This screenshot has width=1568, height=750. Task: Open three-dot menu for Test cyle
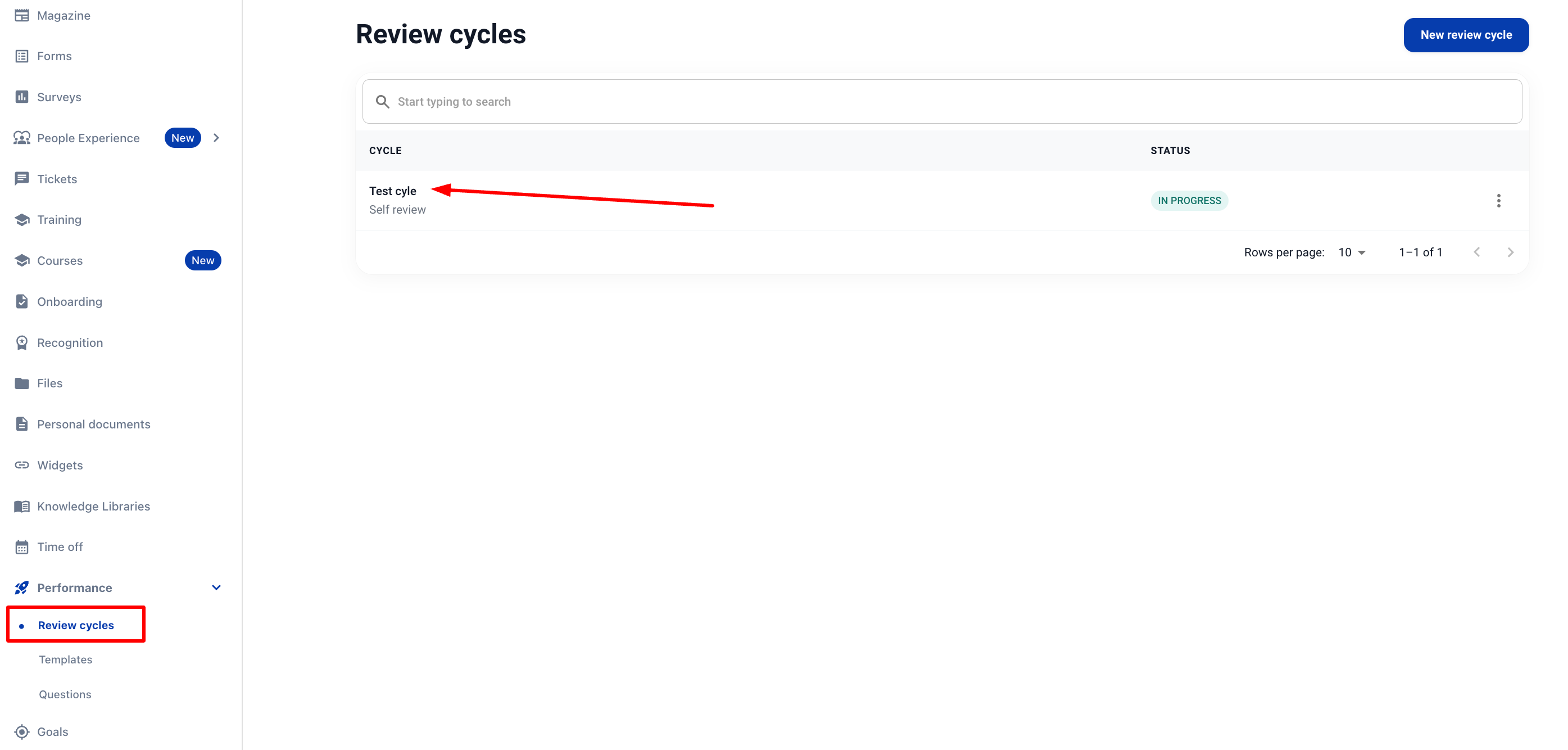tap(1498, 201)
